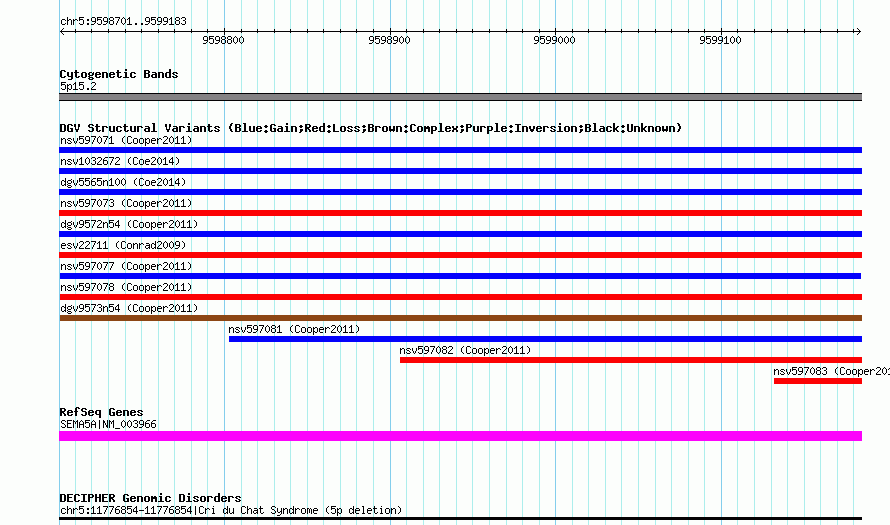Select the 5p15.2 band label
890x525 pixels.
click(78, 86)
